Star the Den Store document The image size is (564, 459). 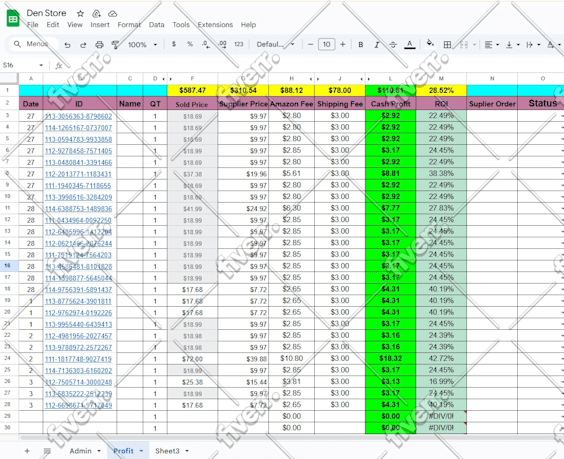click(80, 14)
